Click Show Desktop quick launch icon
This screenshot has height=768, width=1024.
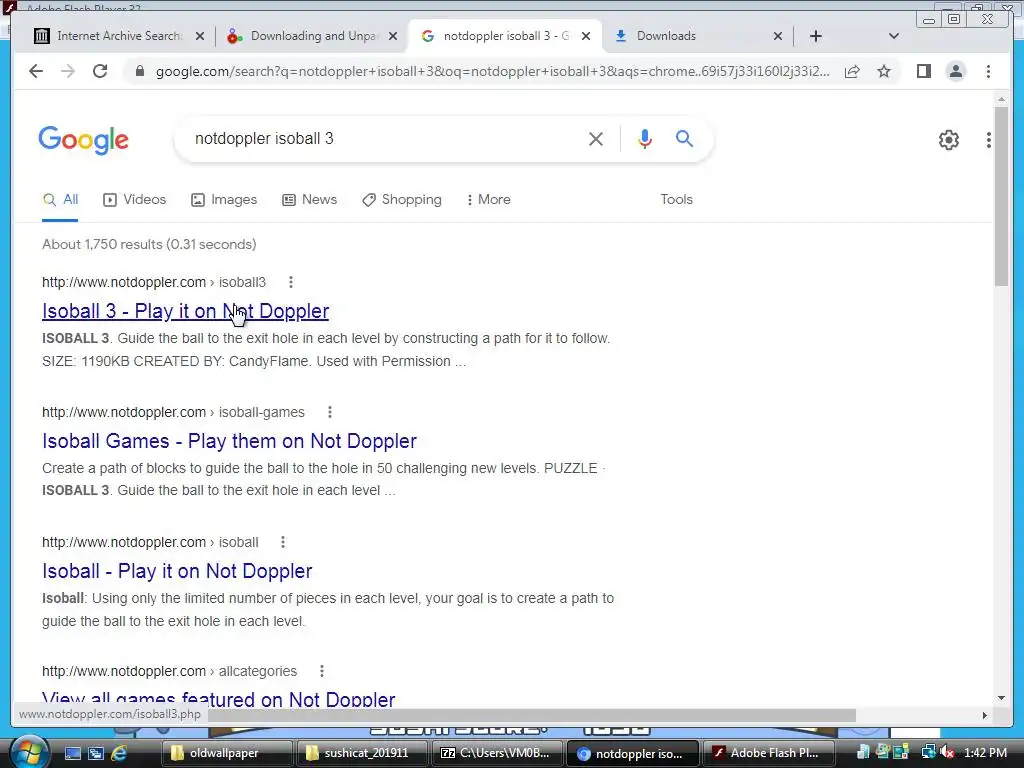pyautogui.click(x=73, y=753)
